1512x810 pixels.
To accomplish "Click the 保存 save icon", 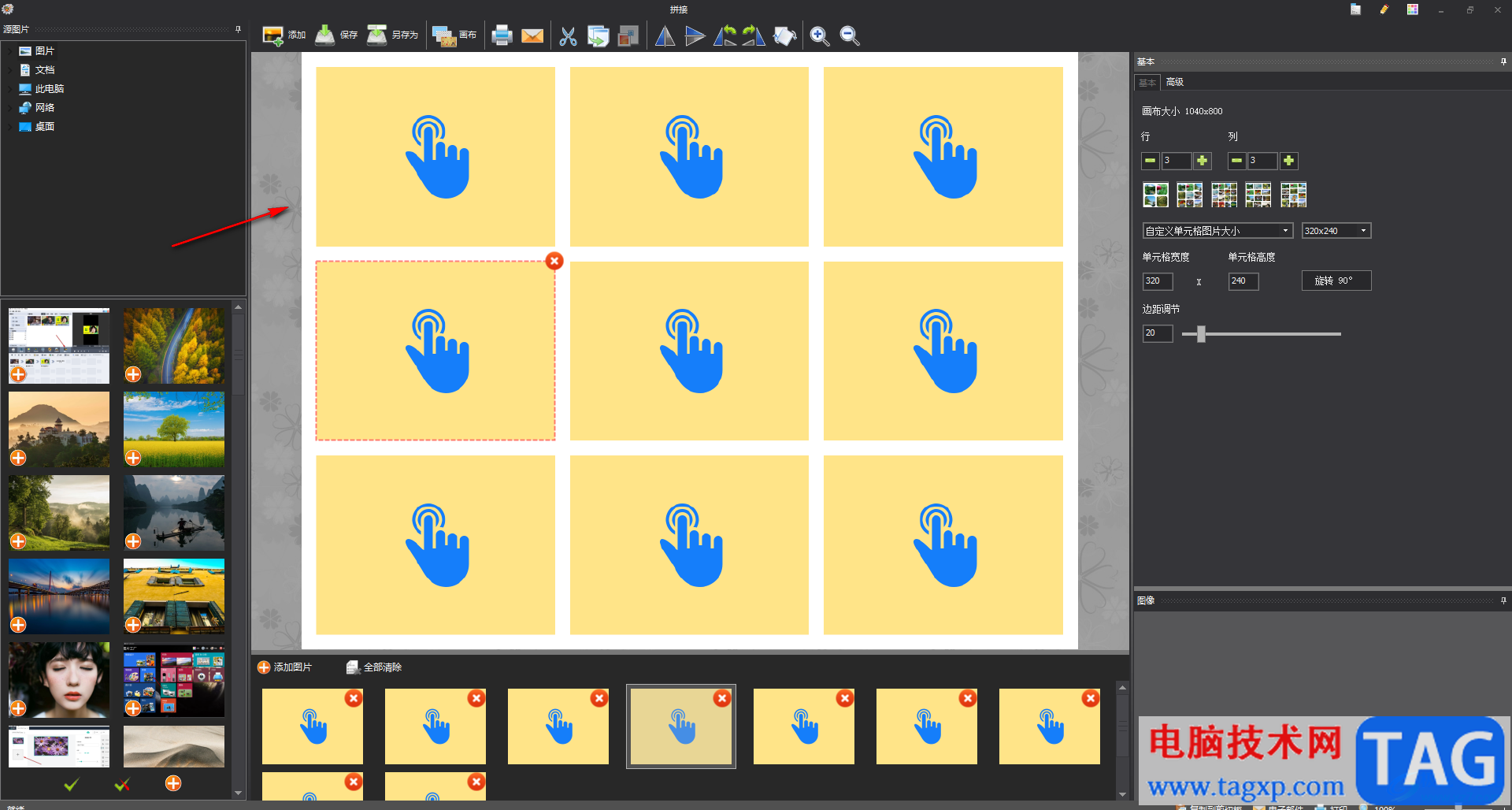I will click(336, 35).
